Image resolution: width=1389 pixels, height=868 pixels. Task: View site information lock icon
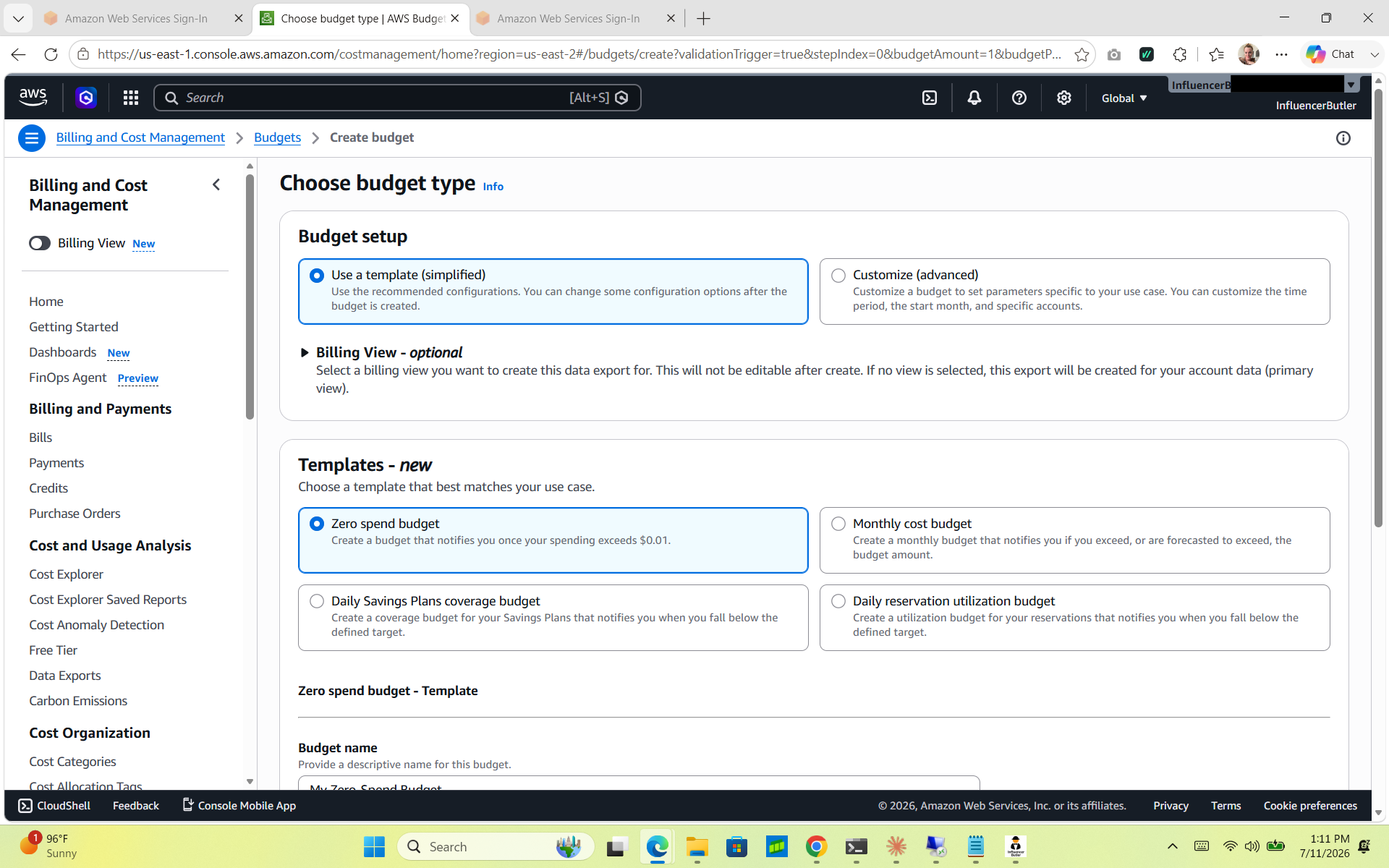pos(83,54)
